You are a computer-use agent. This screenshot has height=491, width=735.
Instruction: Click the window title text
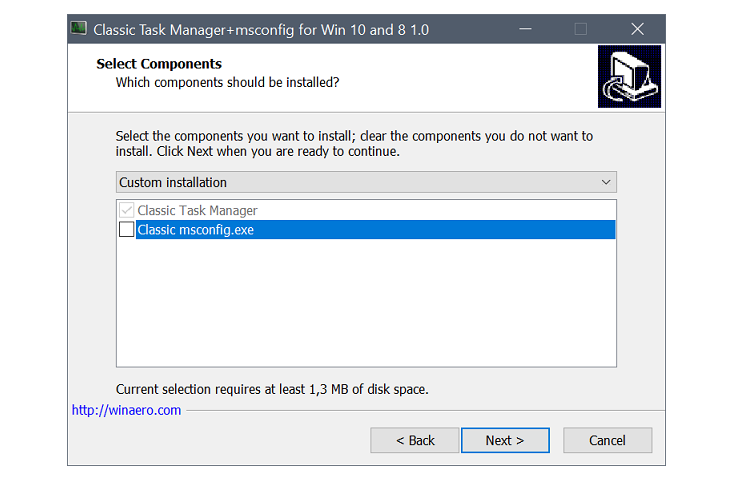pyautogui.click(x=261, y=29)
